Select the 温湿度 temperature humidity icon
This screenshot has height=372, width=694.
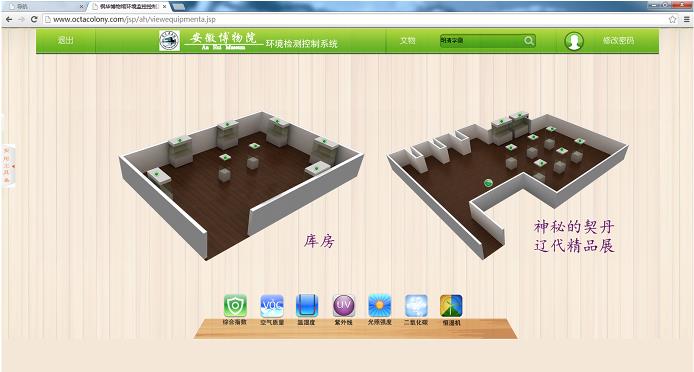307,306
